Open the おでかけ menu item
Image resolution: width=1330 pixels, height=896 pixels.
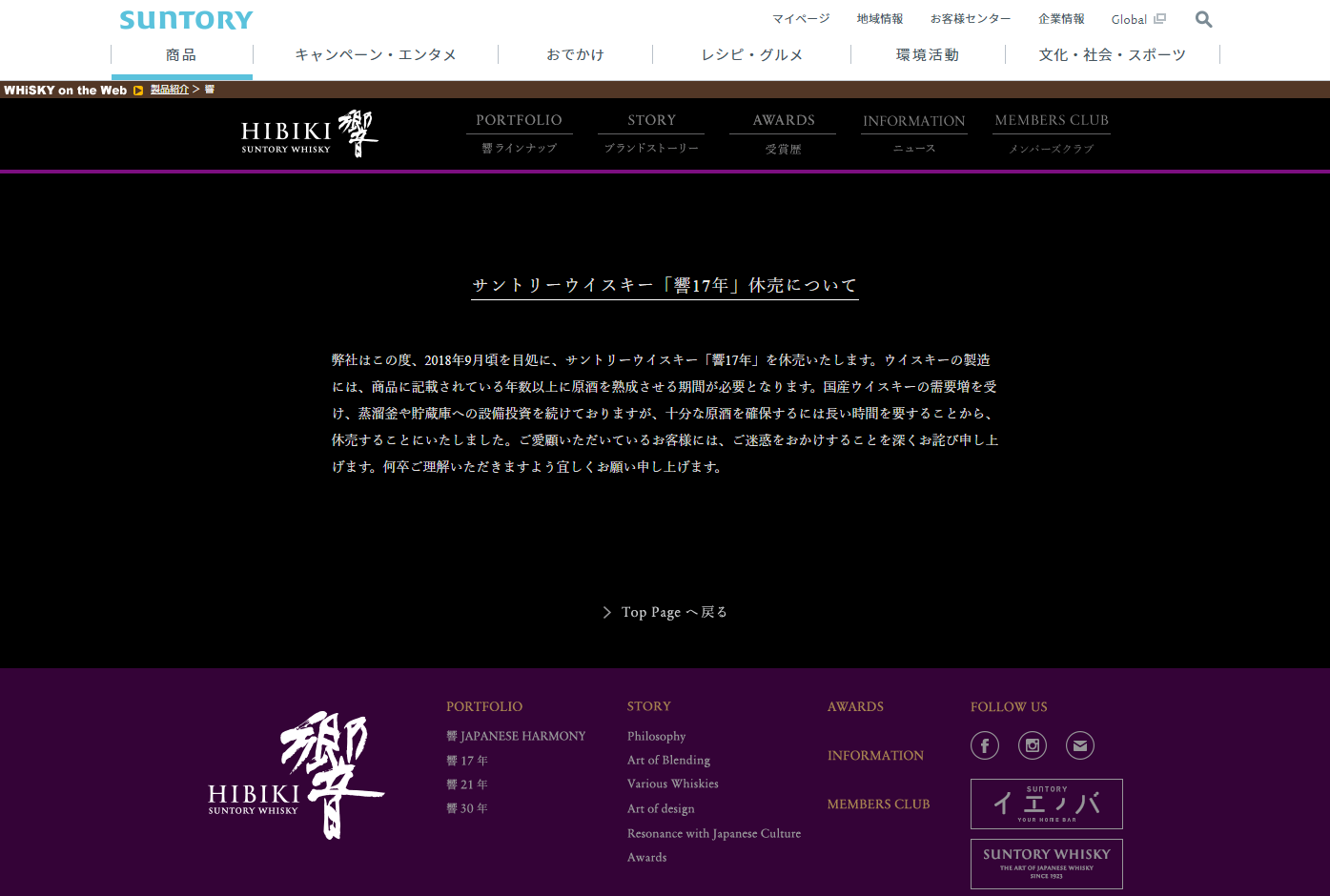tap(575, 55)
